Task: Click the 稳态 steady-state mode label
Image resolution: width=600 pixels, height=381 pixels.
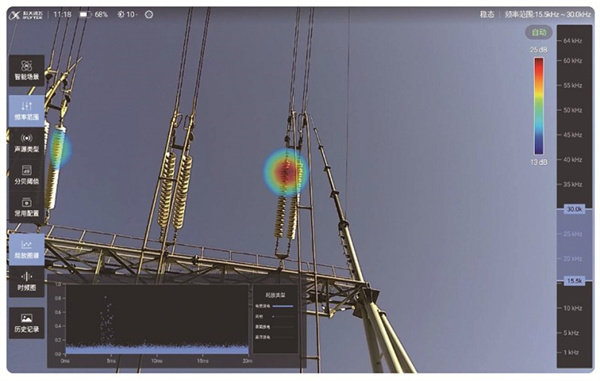Action: pyautogui.click(x=487, y=15)
